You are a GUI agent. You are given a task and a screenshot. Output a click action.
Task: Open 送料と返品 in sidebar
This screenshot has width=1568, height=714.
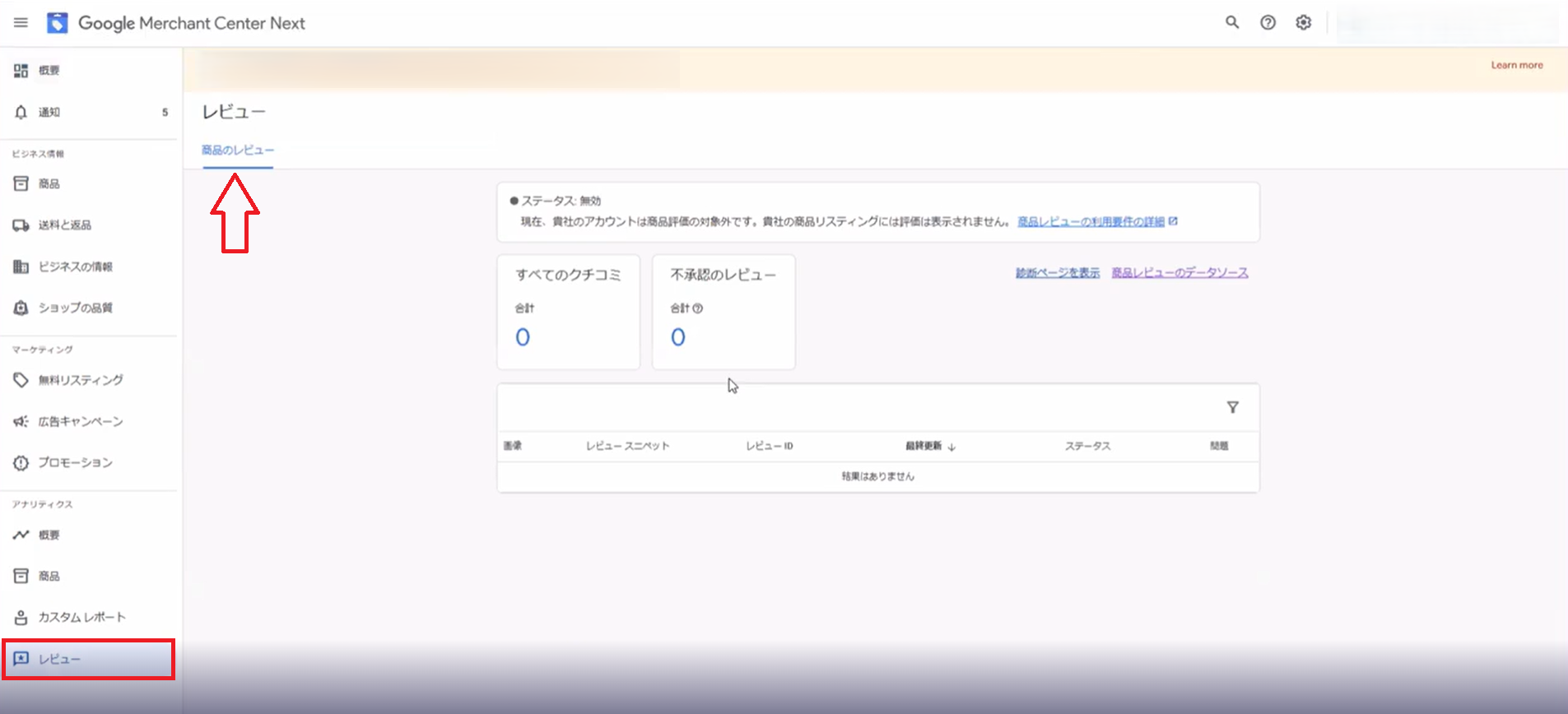pos(64,225)
